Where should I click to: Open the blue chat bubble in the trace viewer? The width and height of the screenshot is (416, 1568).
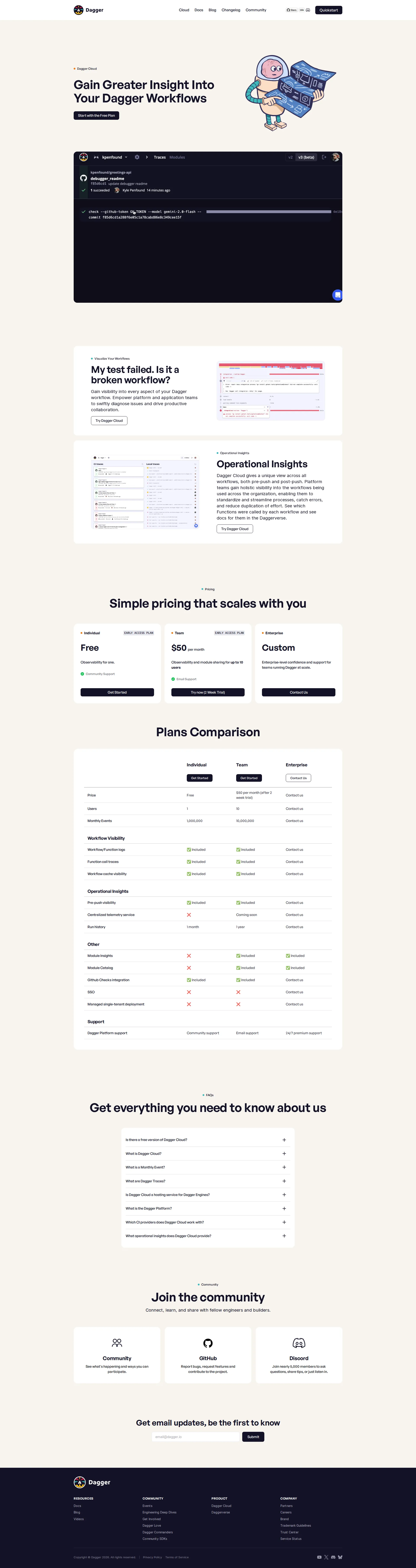pos(337,295)
